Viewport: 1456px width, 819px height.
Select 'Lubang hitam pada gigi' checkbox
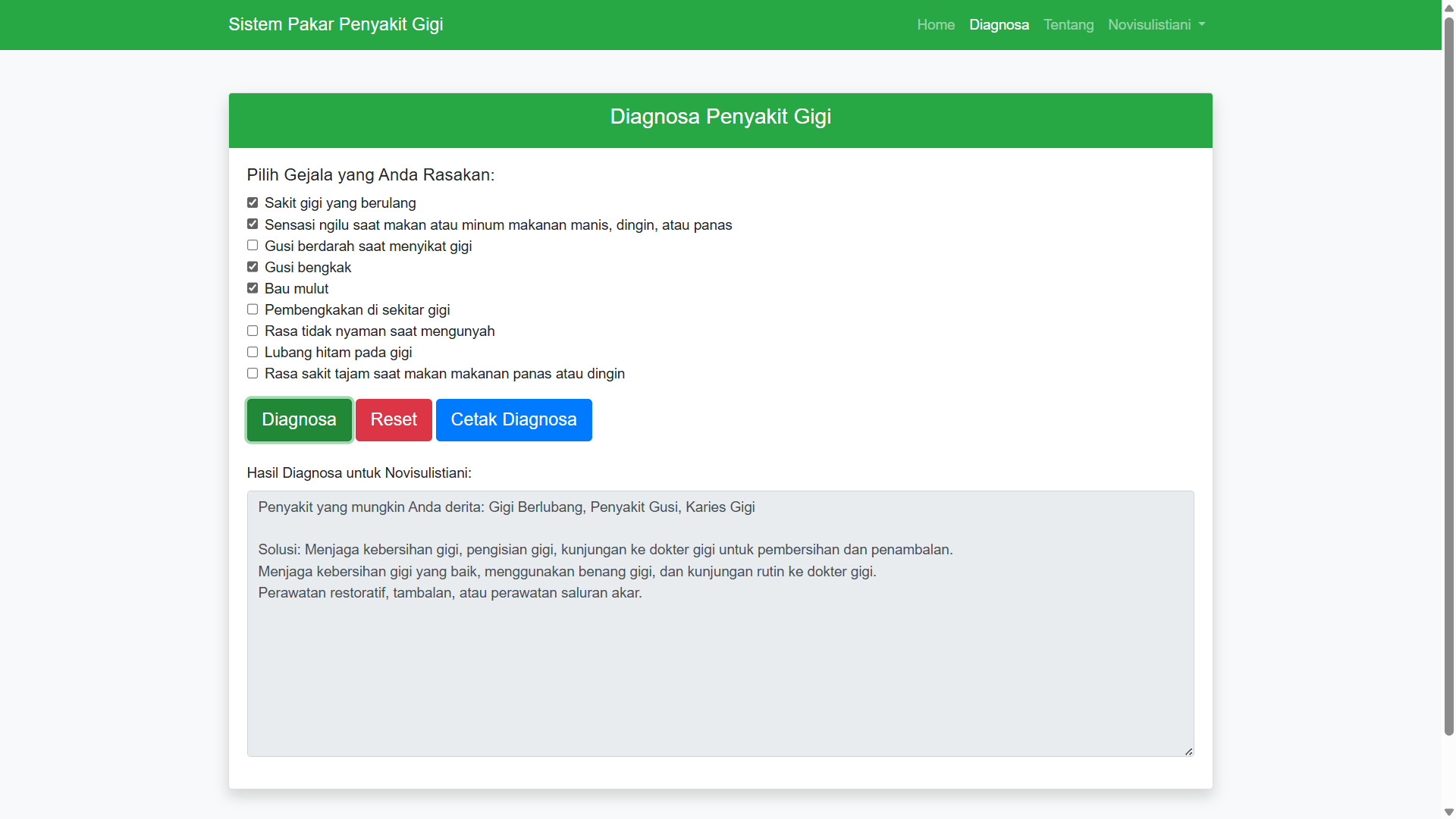[253, 352]
